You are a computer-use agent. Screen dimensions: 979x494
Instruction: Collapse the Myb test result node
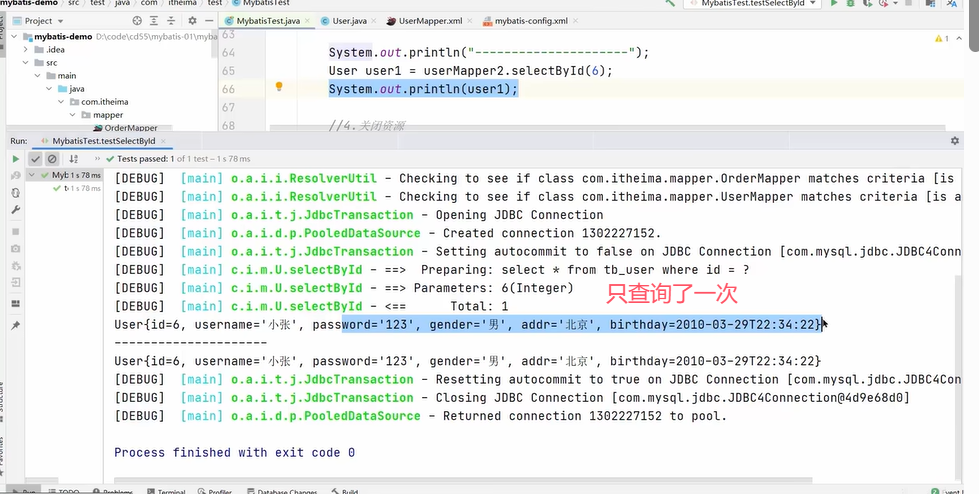tap(32, 175)
